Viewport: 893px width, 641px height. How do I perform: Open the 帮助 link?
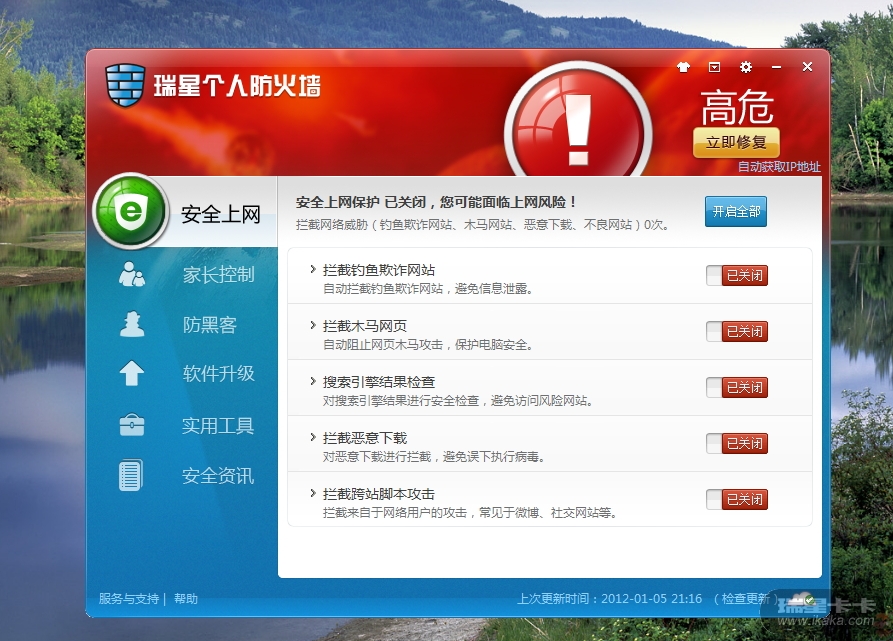(186, 598)
